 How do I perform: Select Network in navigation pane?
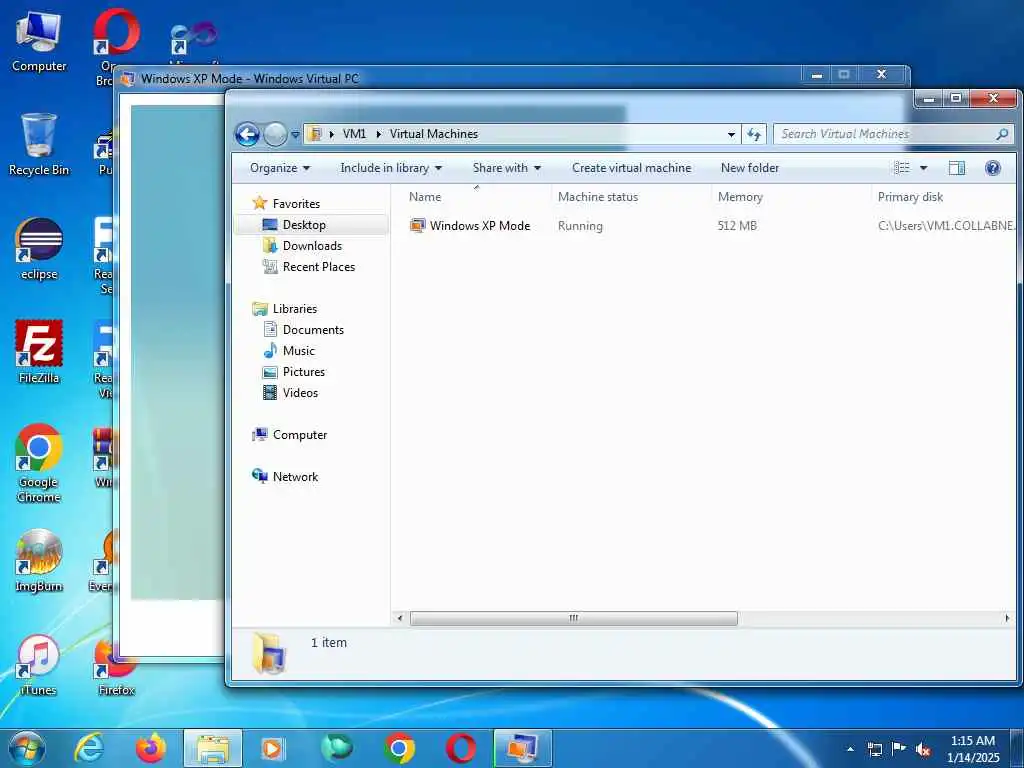(295, 477)
